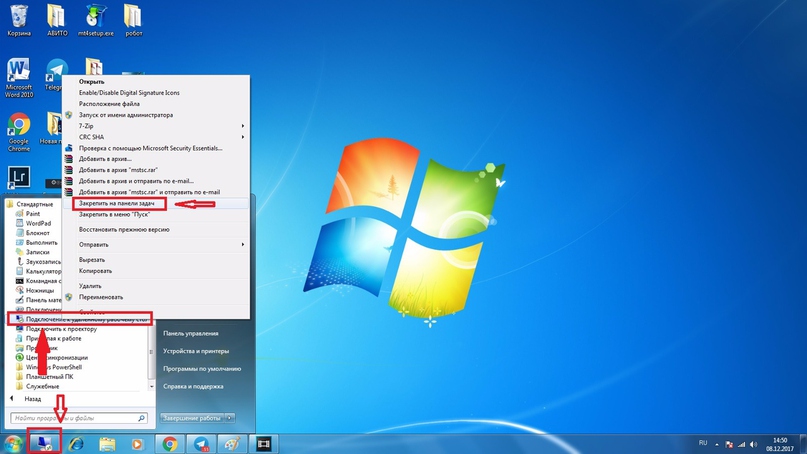Launch Google Chrome desktop shortcut

[x=19, y=132]
